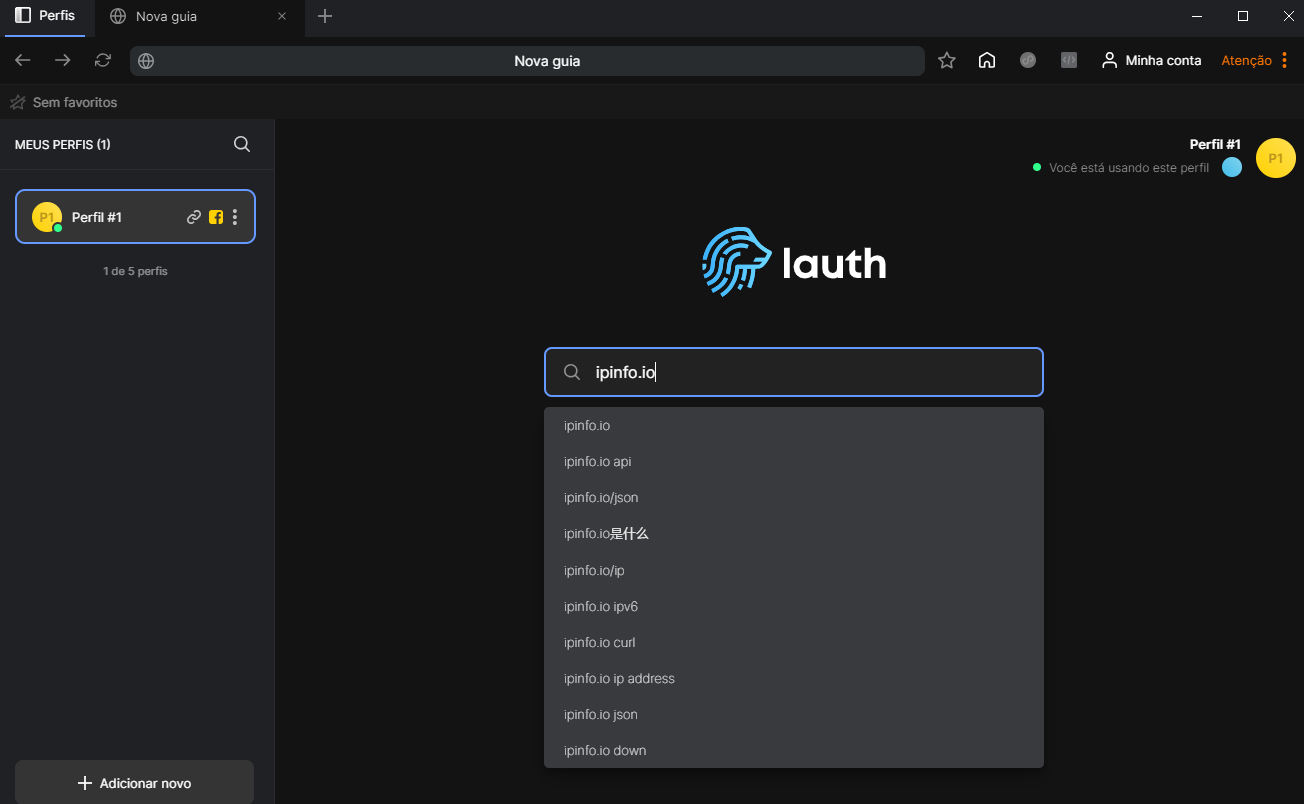Bookmark page with the star icon
The height and width of the screenshot is (804, 1304).
pyautogui.click(x=947, y=61)
